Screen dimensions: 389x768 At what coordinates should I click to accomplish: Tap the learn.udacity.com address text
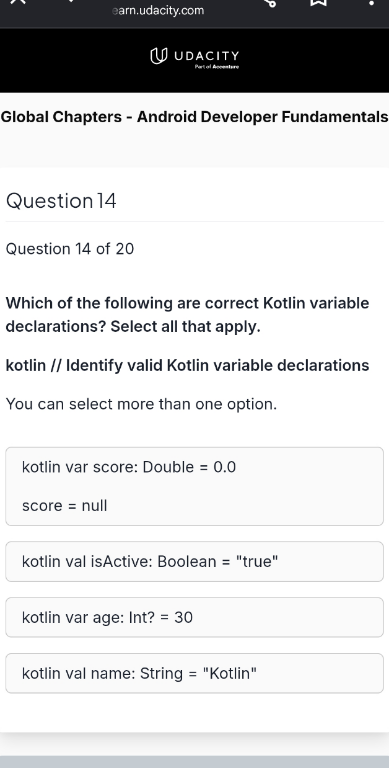click(158, 10)
